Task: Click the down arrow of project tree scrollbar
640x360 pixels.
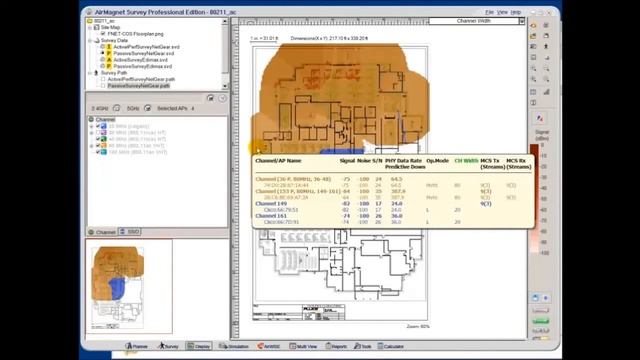Action: click(x=225, y=86)
